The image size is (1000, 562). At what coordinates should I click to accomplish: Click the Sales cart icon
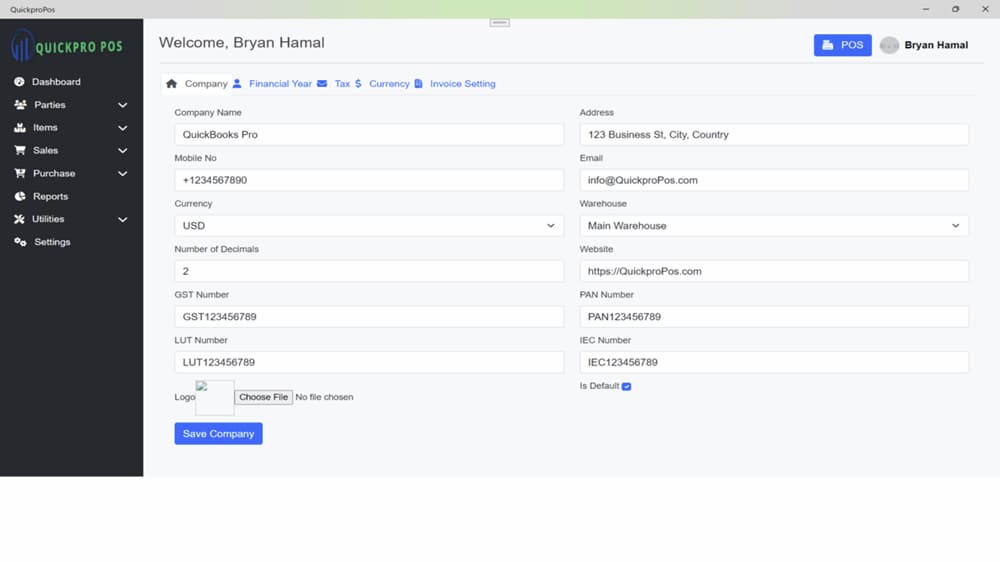point(20,151)
